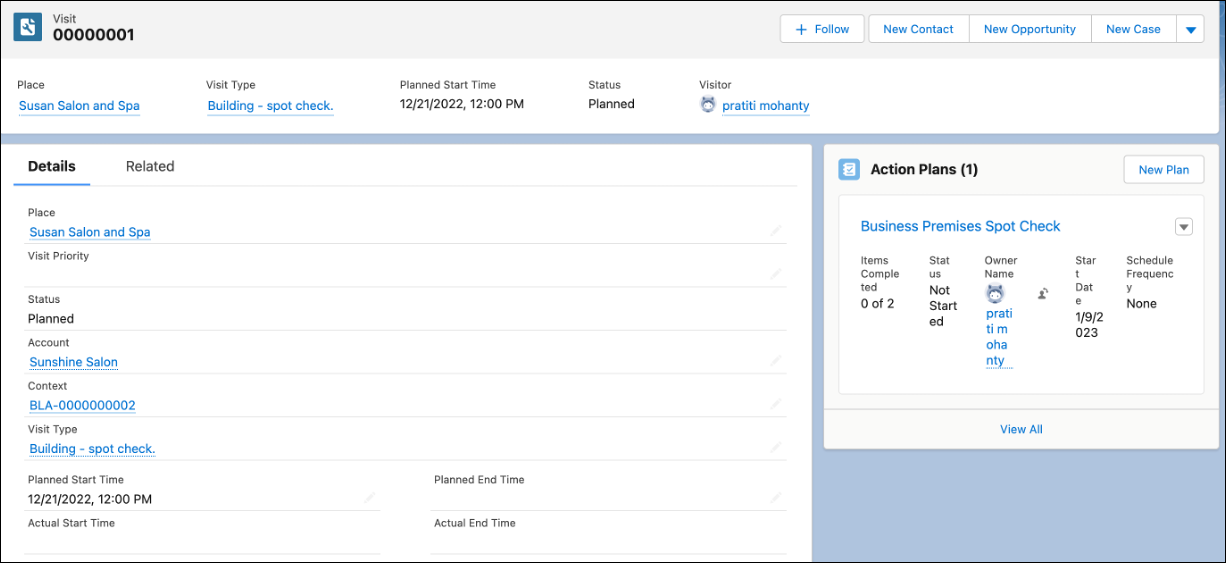Click the Actual End Time field

tap(608, 536)
